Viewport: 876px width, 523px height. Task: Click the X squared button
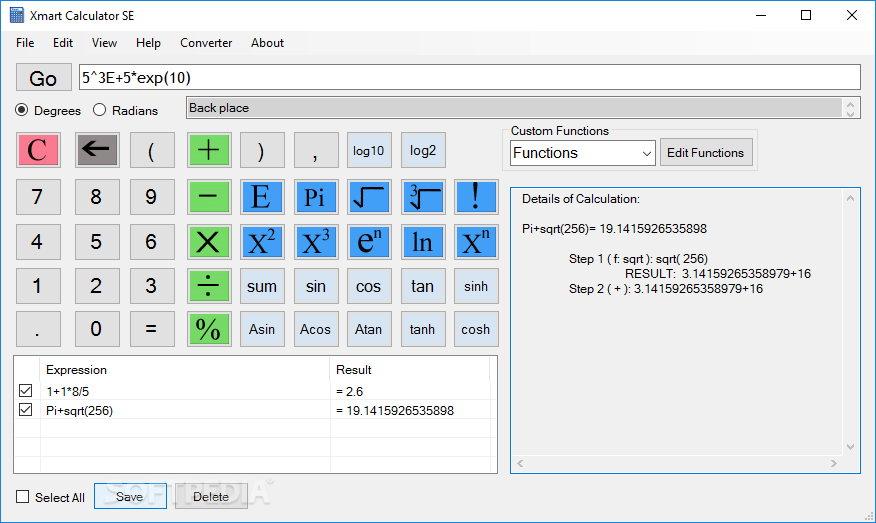coord(262,242)
